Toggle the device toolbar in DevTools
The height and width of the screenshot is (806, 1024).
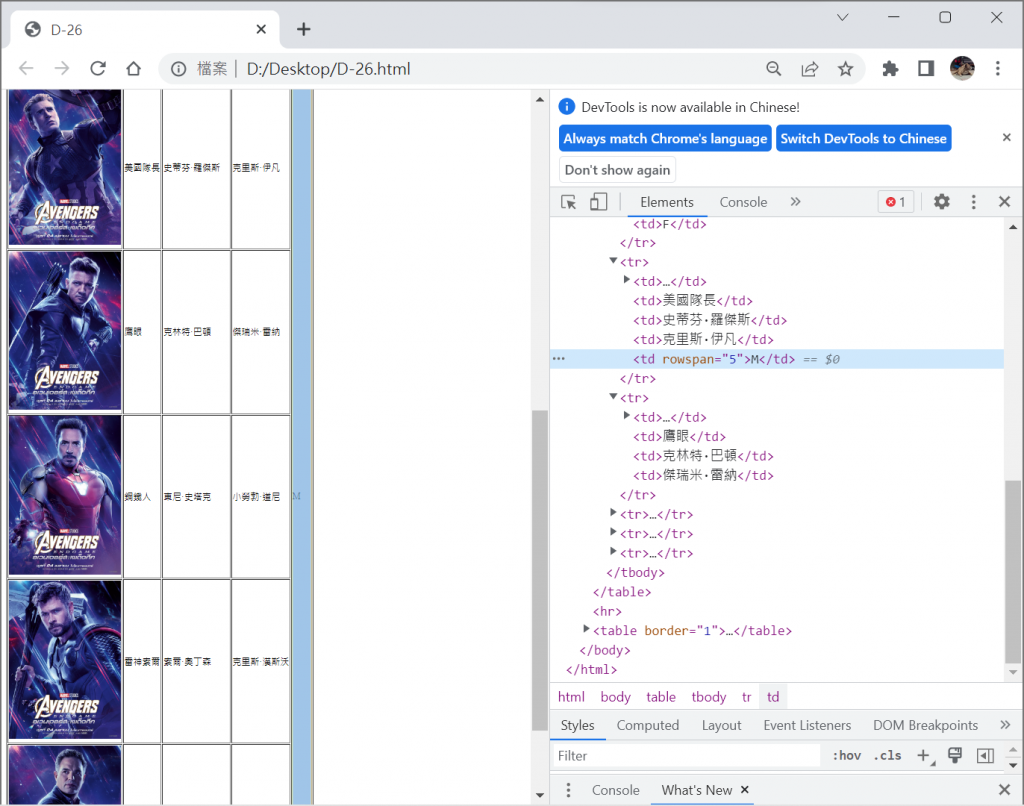pyautogui.click(x=598, y=202)
